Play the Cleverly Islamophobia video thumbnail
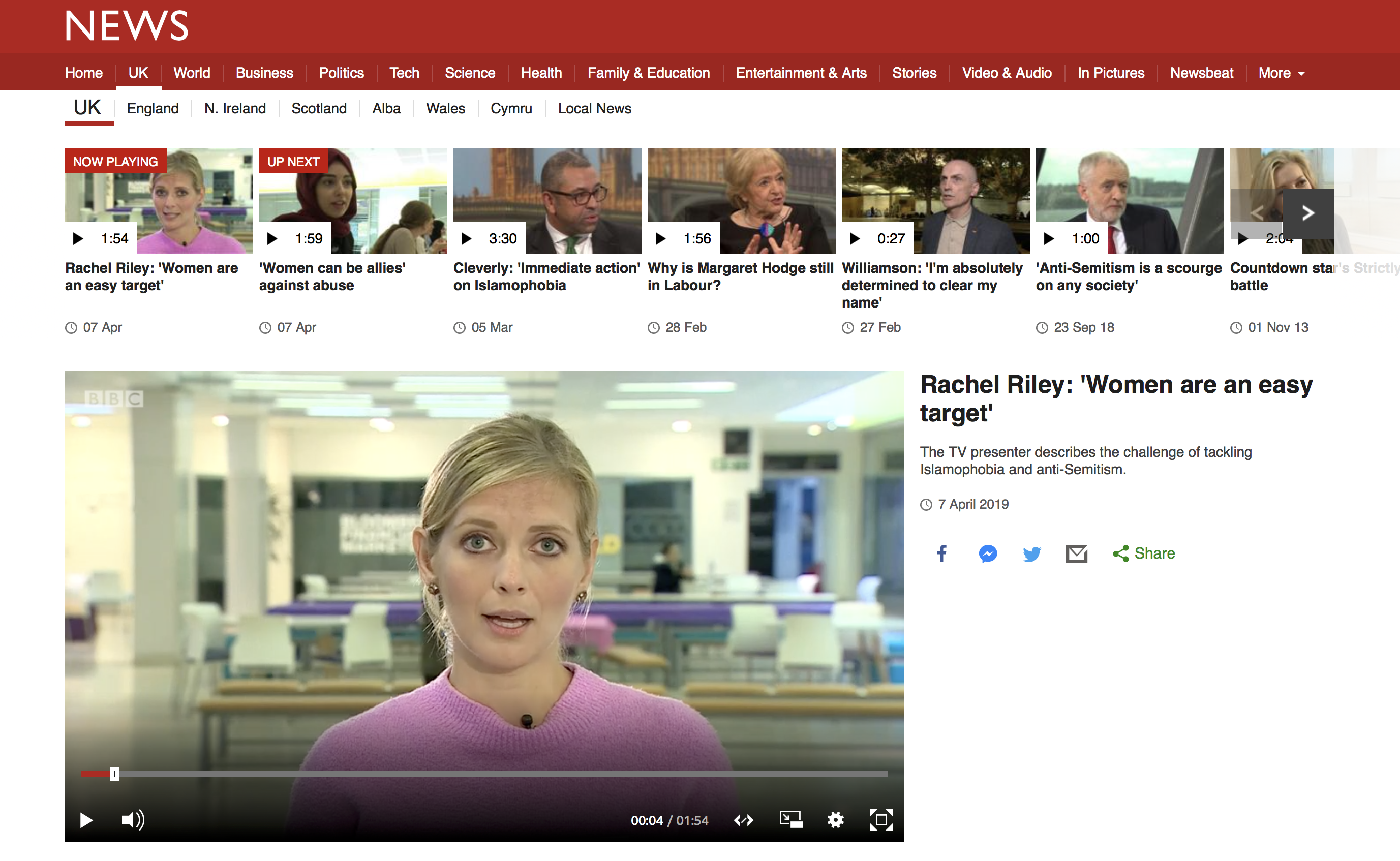Image resolution: width=1400 pixels, height=861 pixels. tap(547, 200)
